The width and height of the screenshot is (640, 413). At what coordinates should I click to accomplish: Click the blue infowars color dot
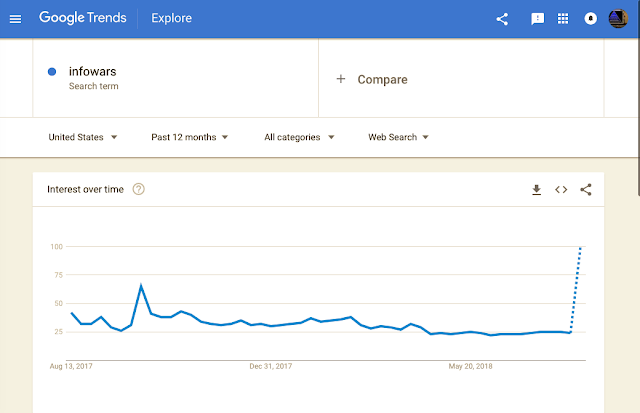[52, 72]
